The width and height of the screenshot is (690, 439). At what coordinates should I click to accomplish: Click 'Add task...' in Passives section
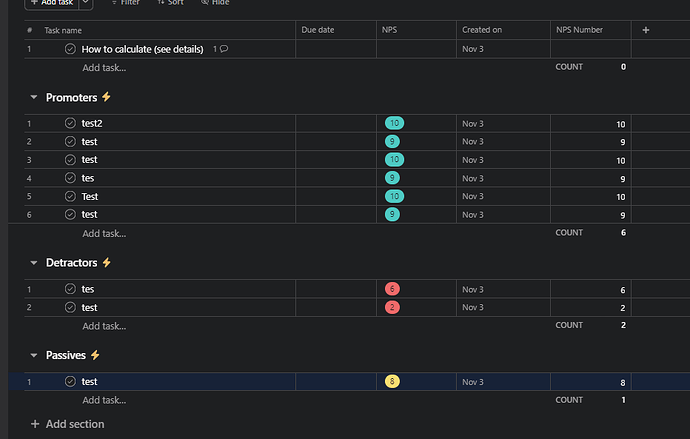click(104, 400)
